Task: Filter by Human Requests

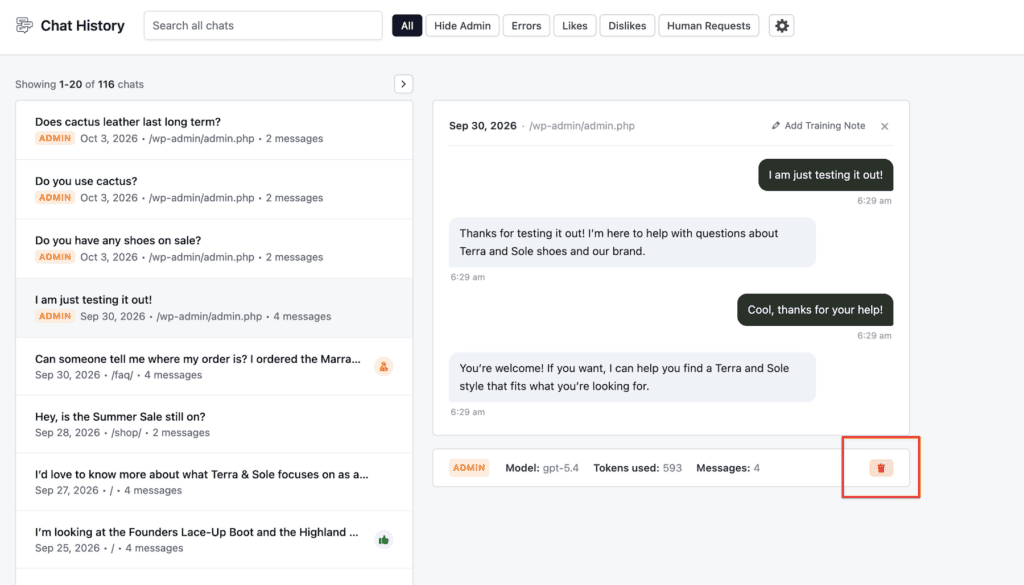Action: pos(709,26)
